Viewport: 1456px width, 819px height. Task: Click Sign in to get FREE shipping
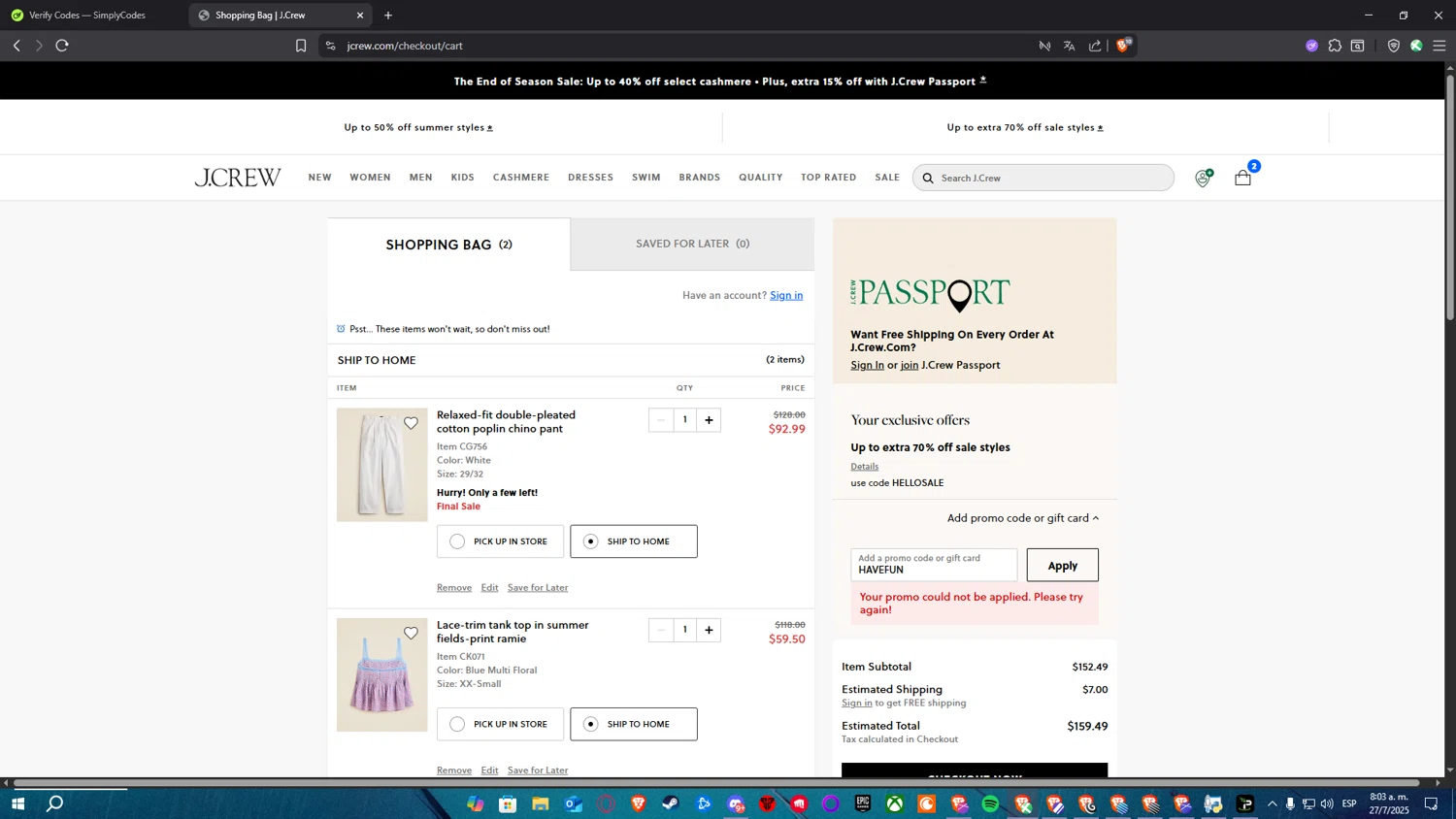coord(856,703)
